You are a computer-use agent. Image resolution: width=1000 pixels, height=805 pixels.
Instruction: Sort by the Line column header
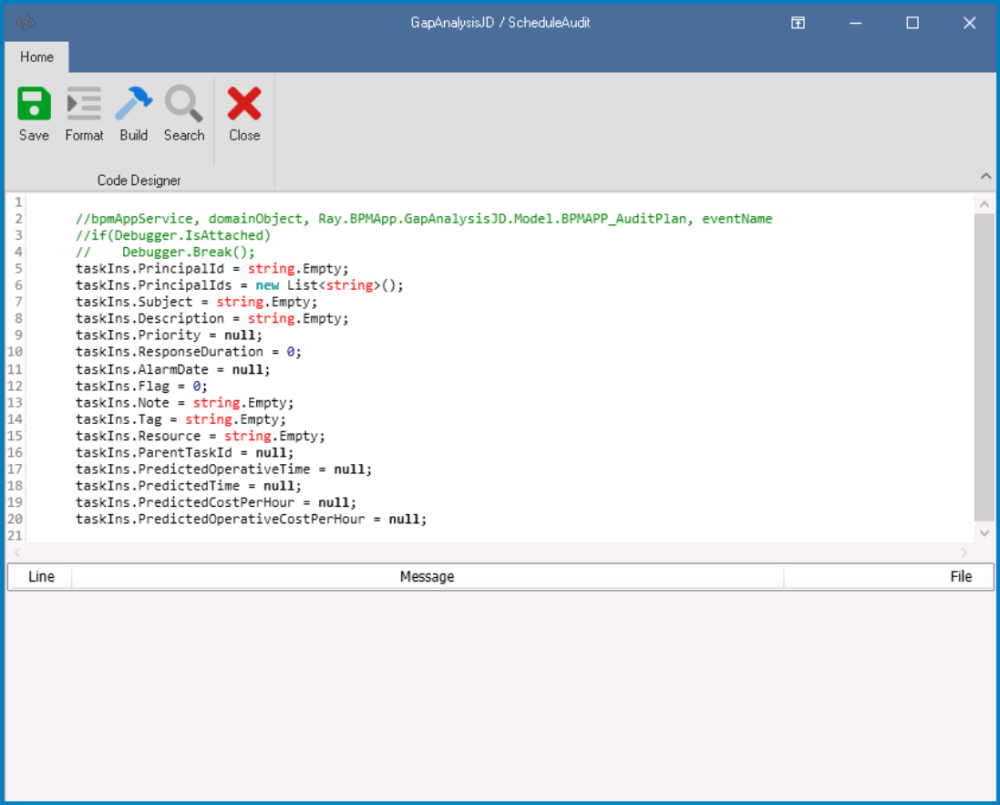click(42, 576)
